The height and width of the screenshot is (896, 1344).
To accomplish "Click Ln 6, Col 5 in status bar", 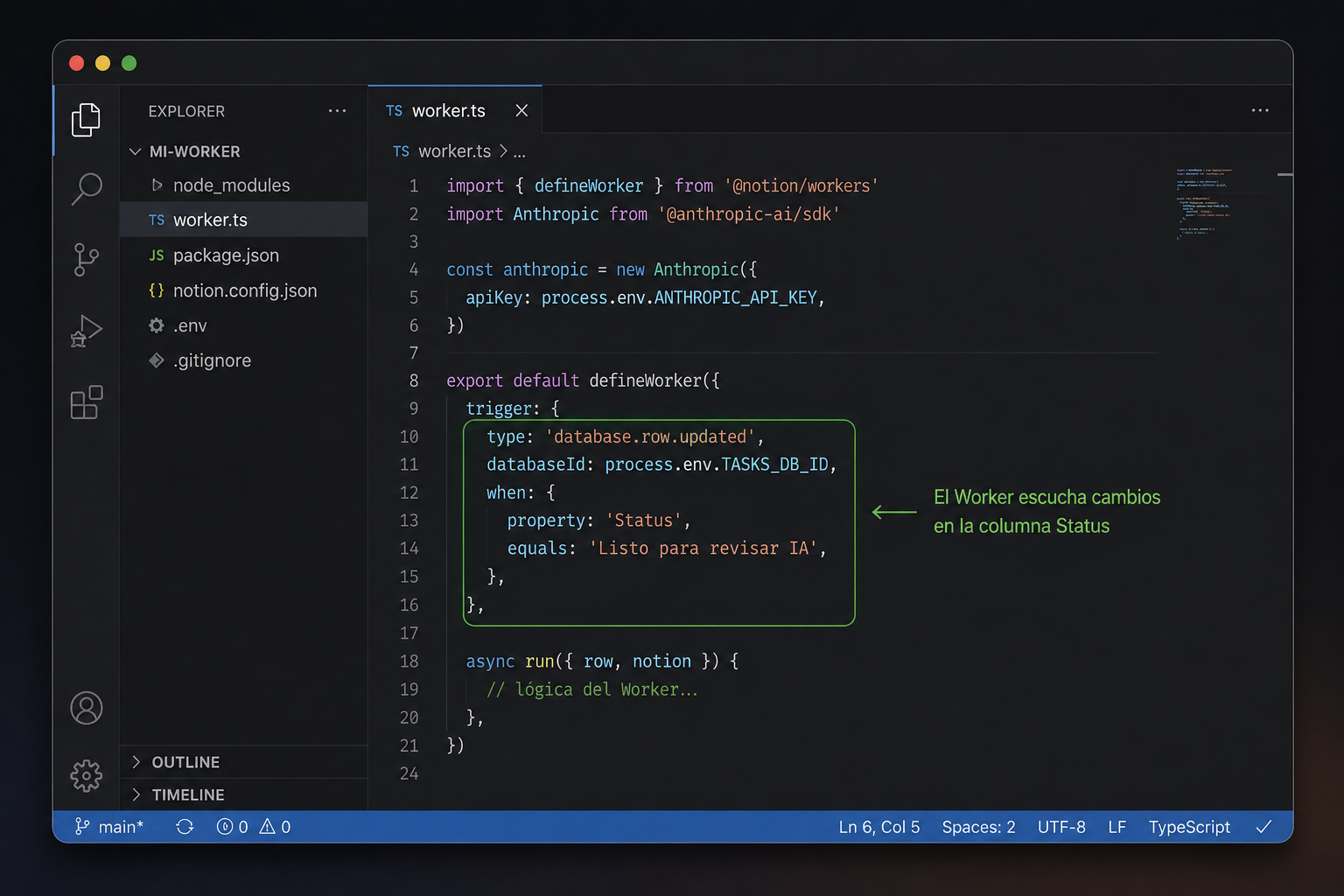I will (878, 827).
